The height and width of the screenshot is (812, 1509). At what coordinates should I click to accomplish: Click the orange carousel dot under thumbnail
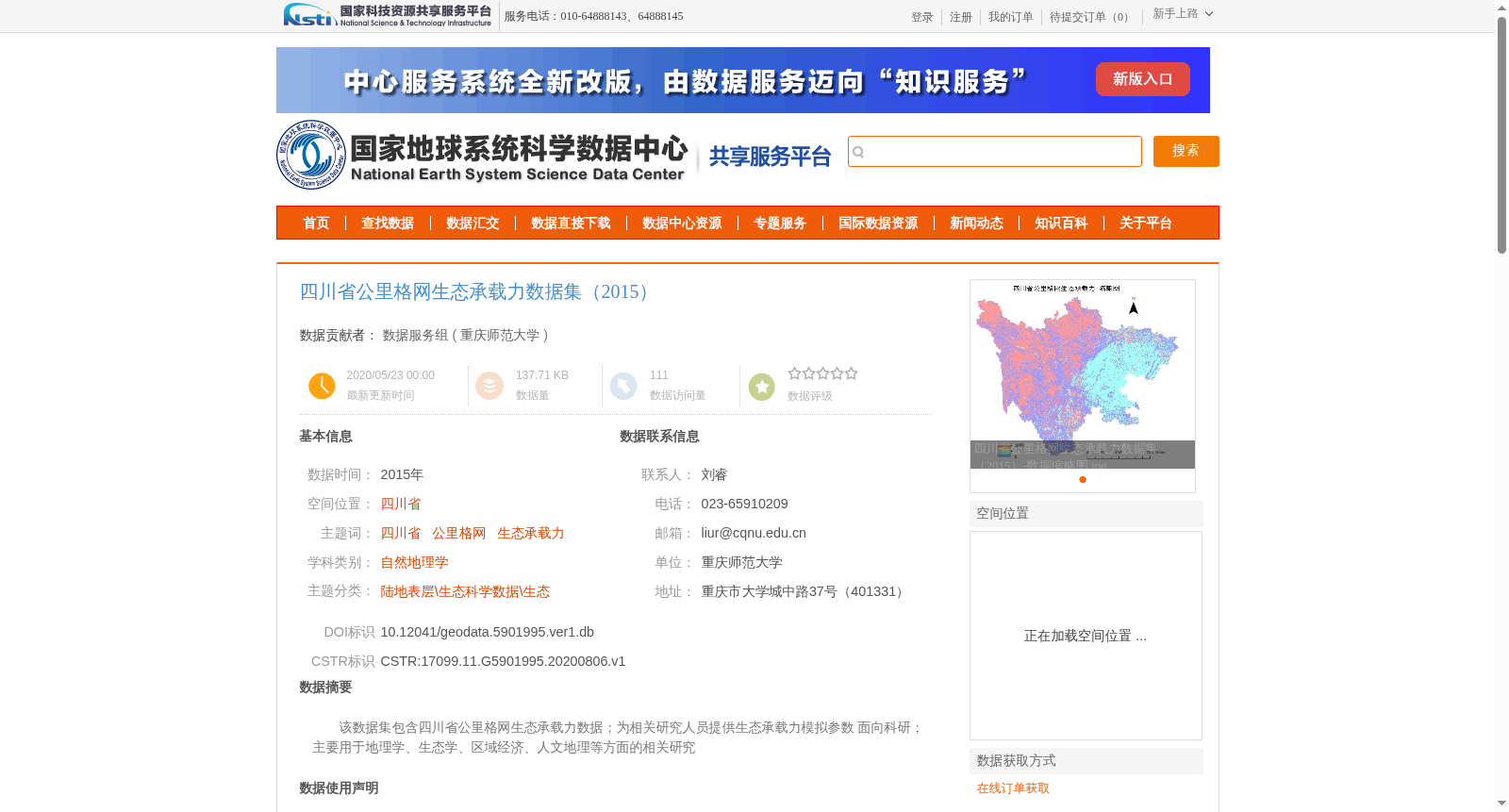1083,479
